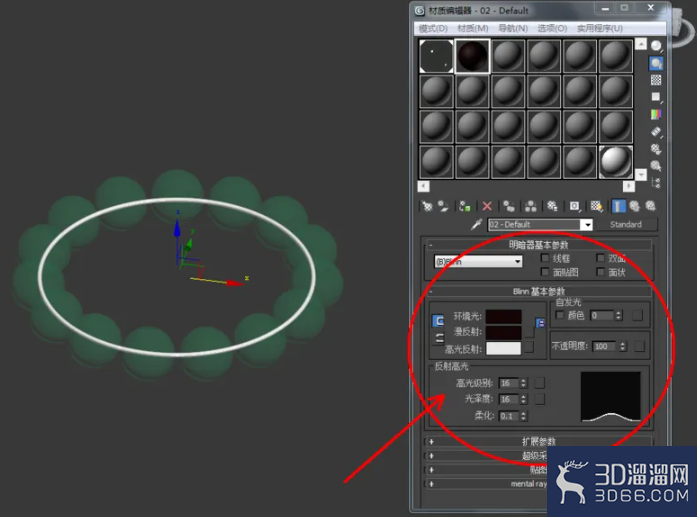Screen dimensions: 697x517
Task: Collapse the 明暗器基本参数 rollout
Action: pyautogui.click(x=539, y=244)
